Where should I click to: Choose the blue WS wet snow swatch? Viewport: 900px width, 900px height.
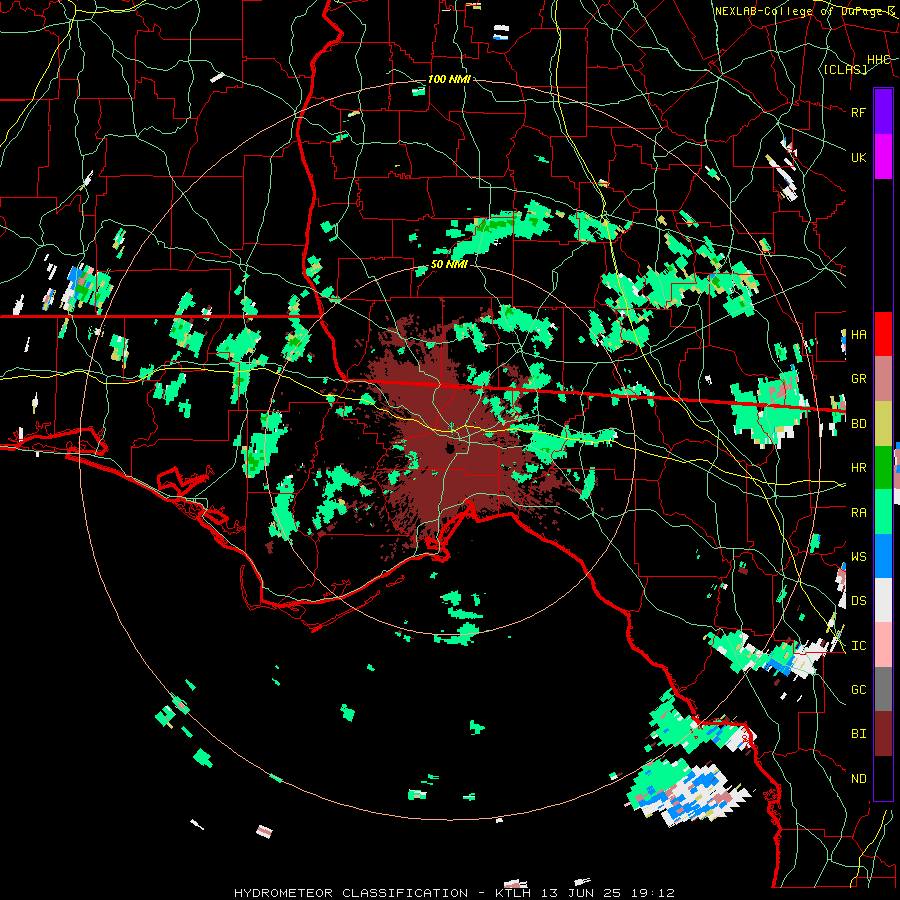click(x=883, y=556)
